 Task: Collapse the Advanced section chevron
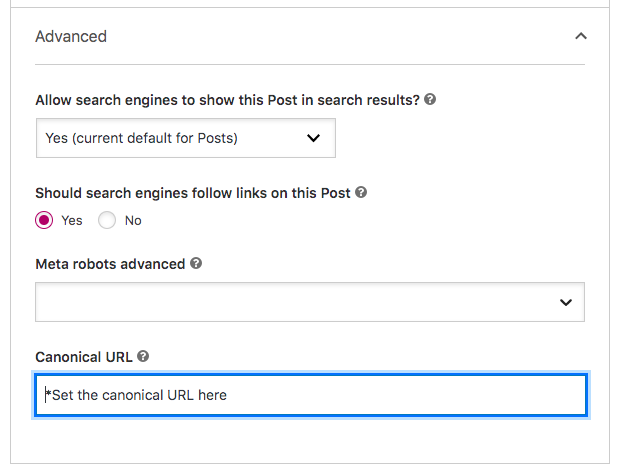tap(581, 36)
